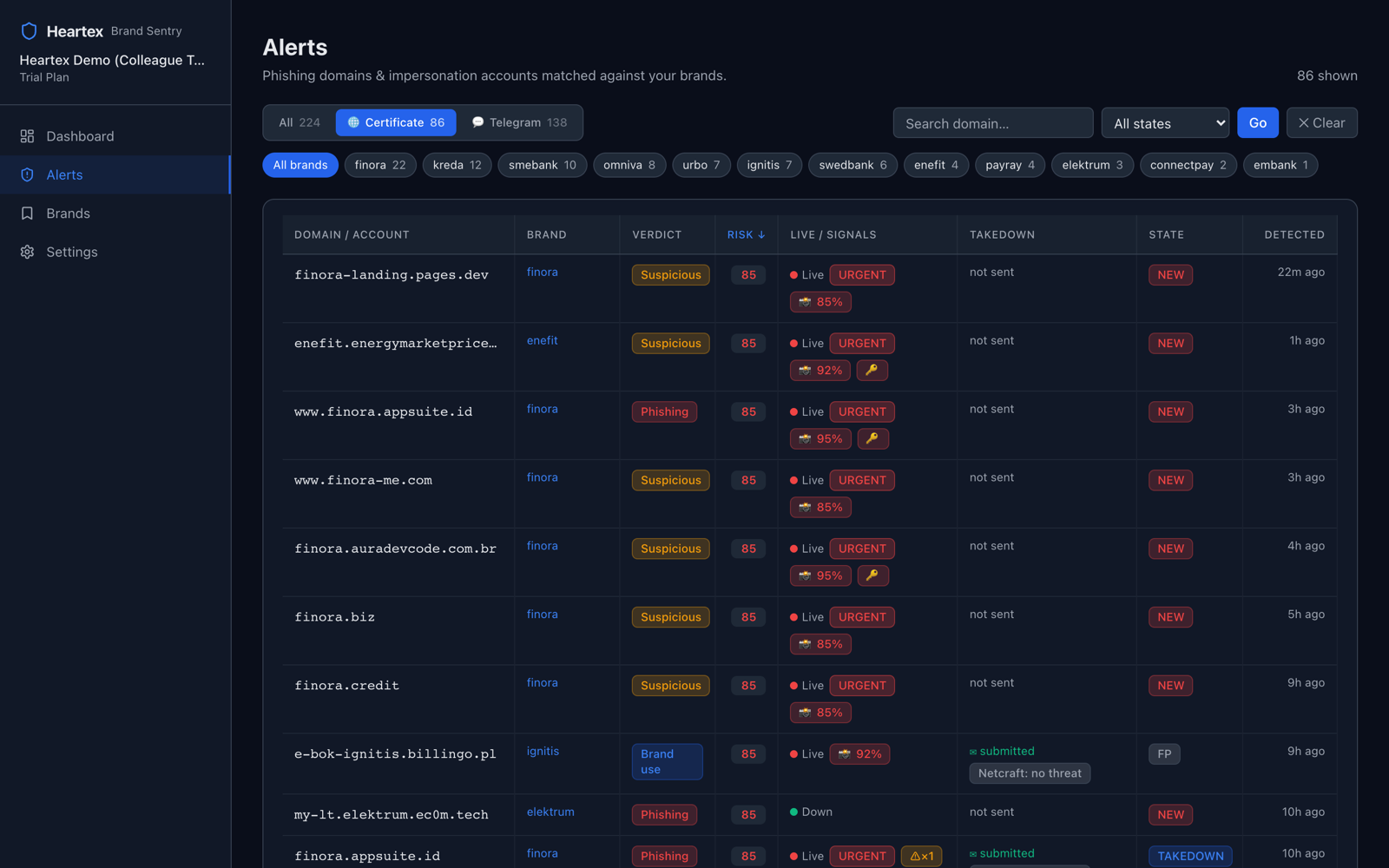Click the Go button
The height and width of the screenshot is (868, 1389).
click(1258, 123)
